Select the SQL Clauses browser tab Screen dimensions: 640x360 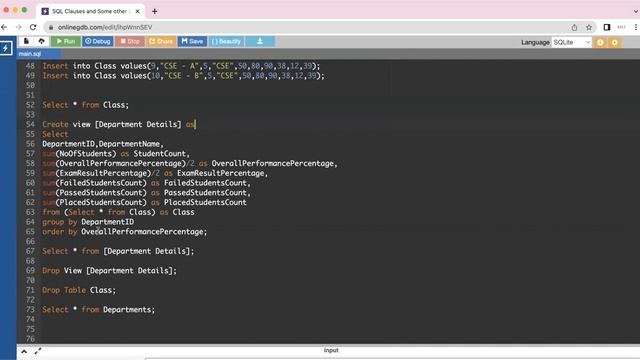point(91,11)
